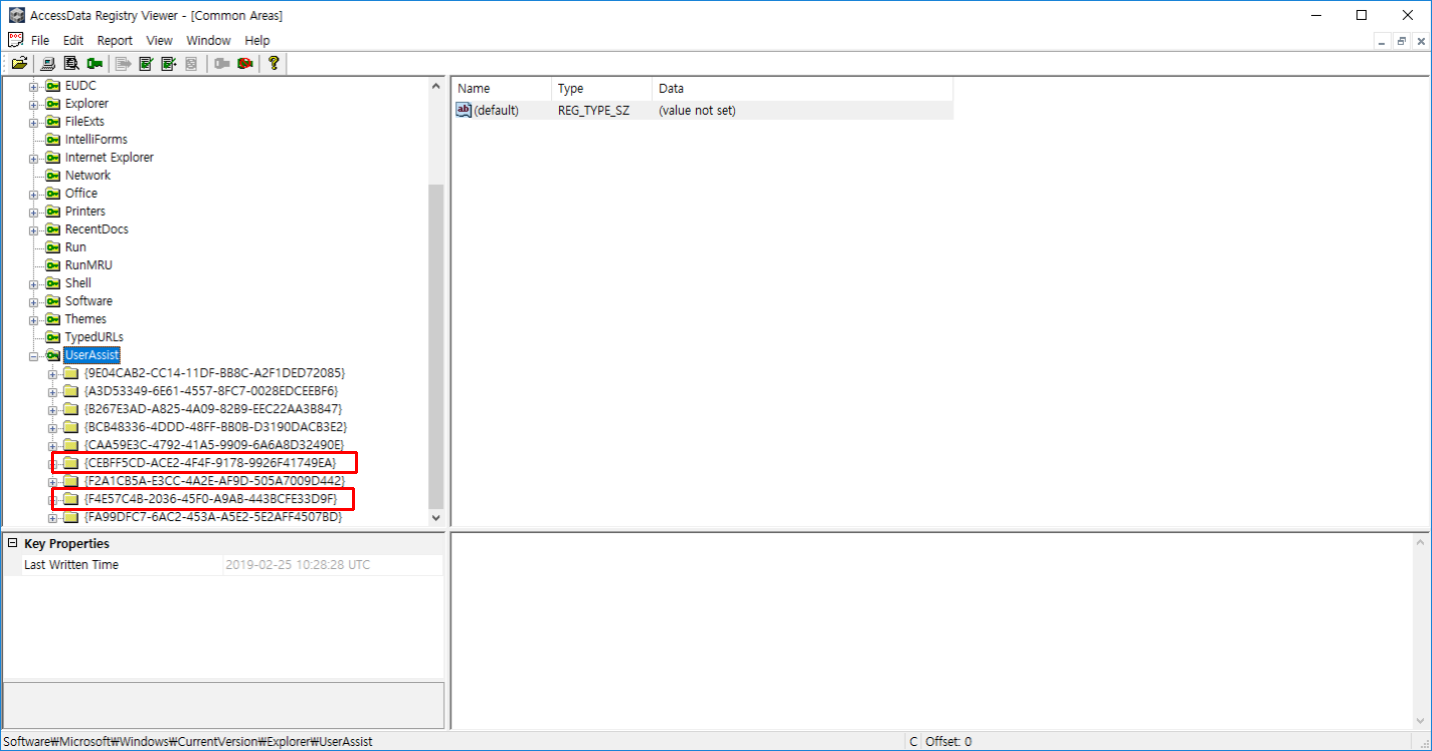Click the grayed Generate Report arrow icon
1432x751 pixels.
[123, 63]
